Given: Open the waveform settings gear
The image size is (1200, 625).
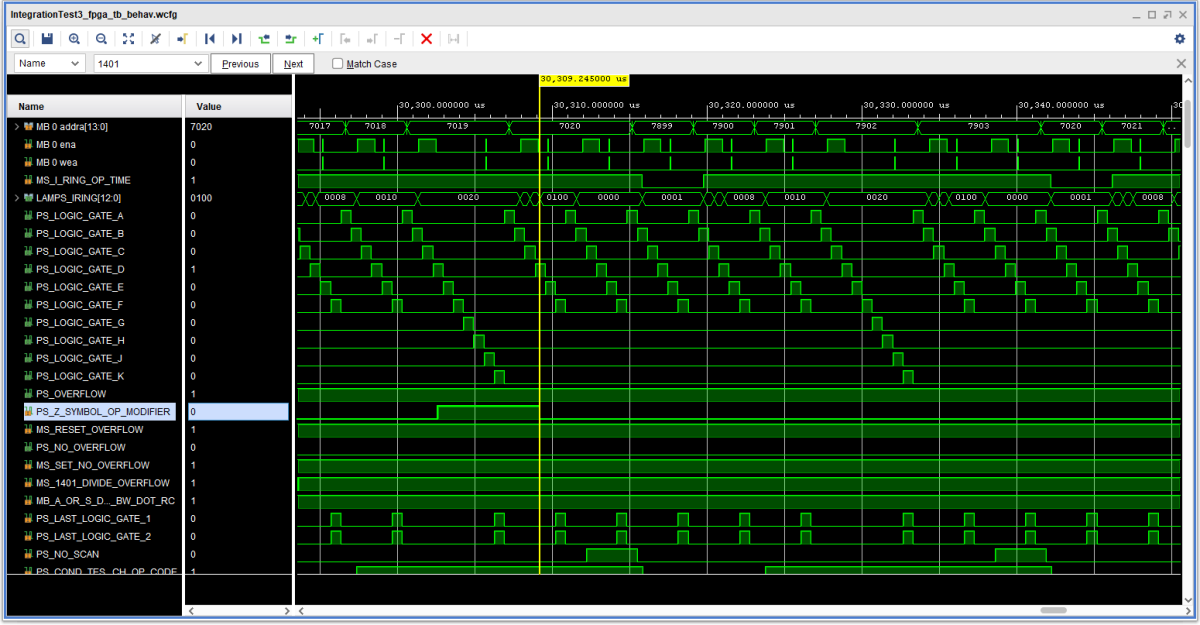Looking at the screenshot, I should click(1180, 38).
